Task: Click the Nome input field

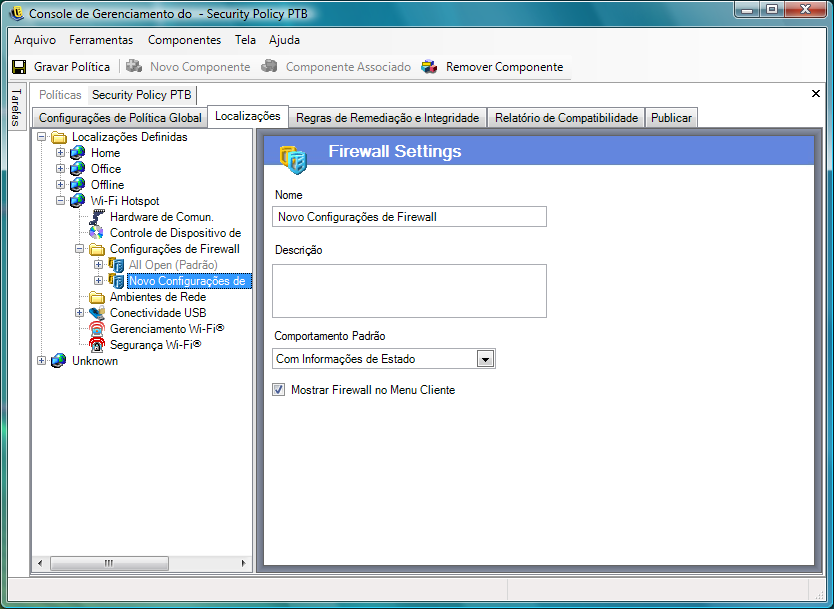Action: click(x=409, y=217)
